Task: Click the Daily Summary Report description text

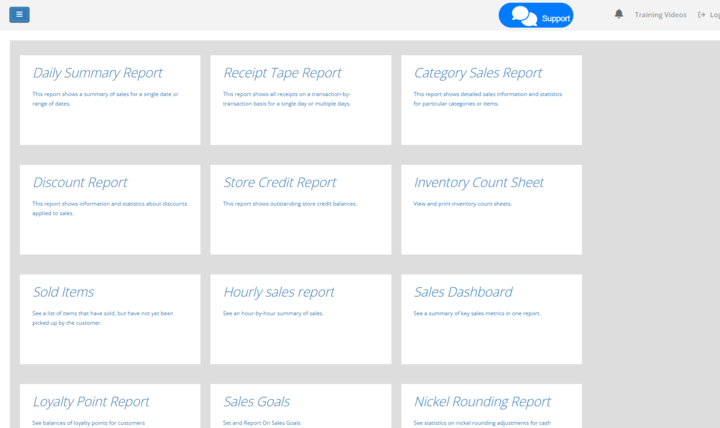Action: click(x=105, y=98)
